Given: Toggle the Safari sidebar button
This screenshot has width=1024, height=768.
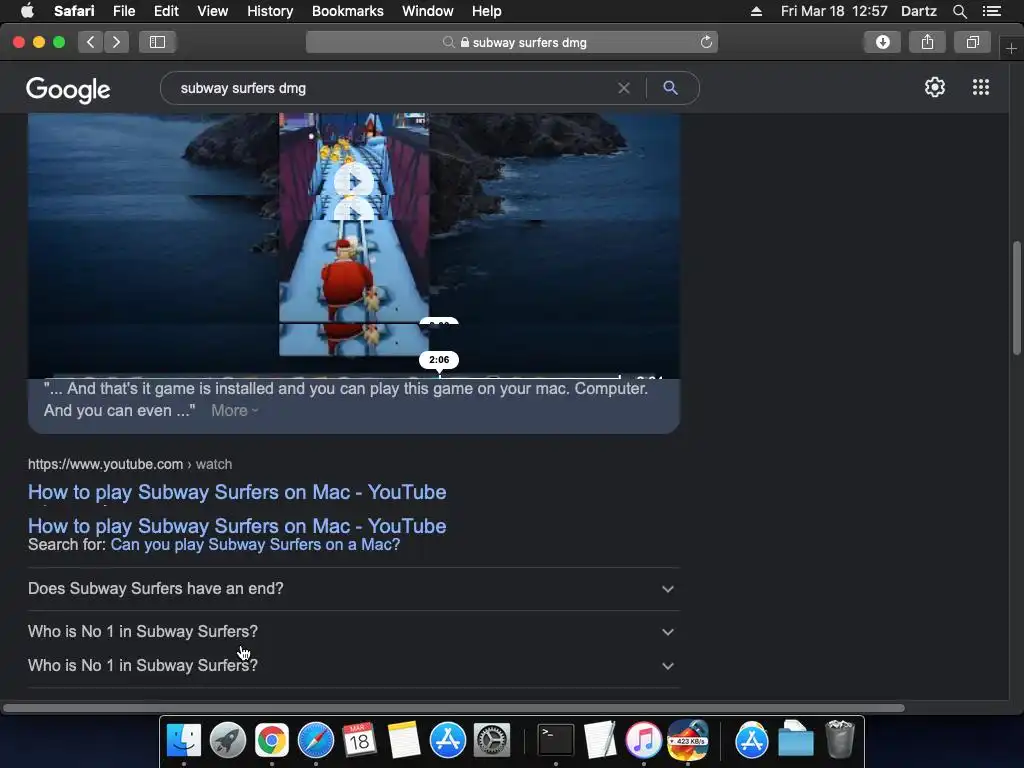Looking at the screenshot, I should [x=157, y=42].
